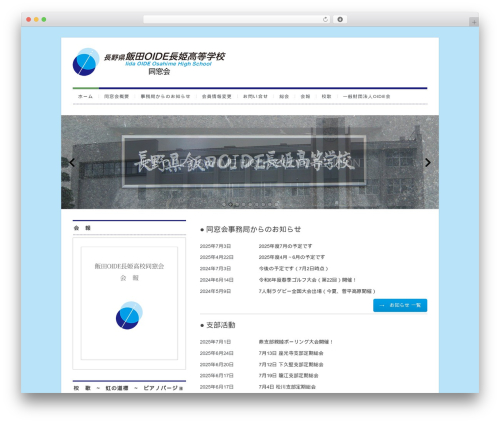
Task: Click the circular icon right of address bar
Action: coord(340,20)
